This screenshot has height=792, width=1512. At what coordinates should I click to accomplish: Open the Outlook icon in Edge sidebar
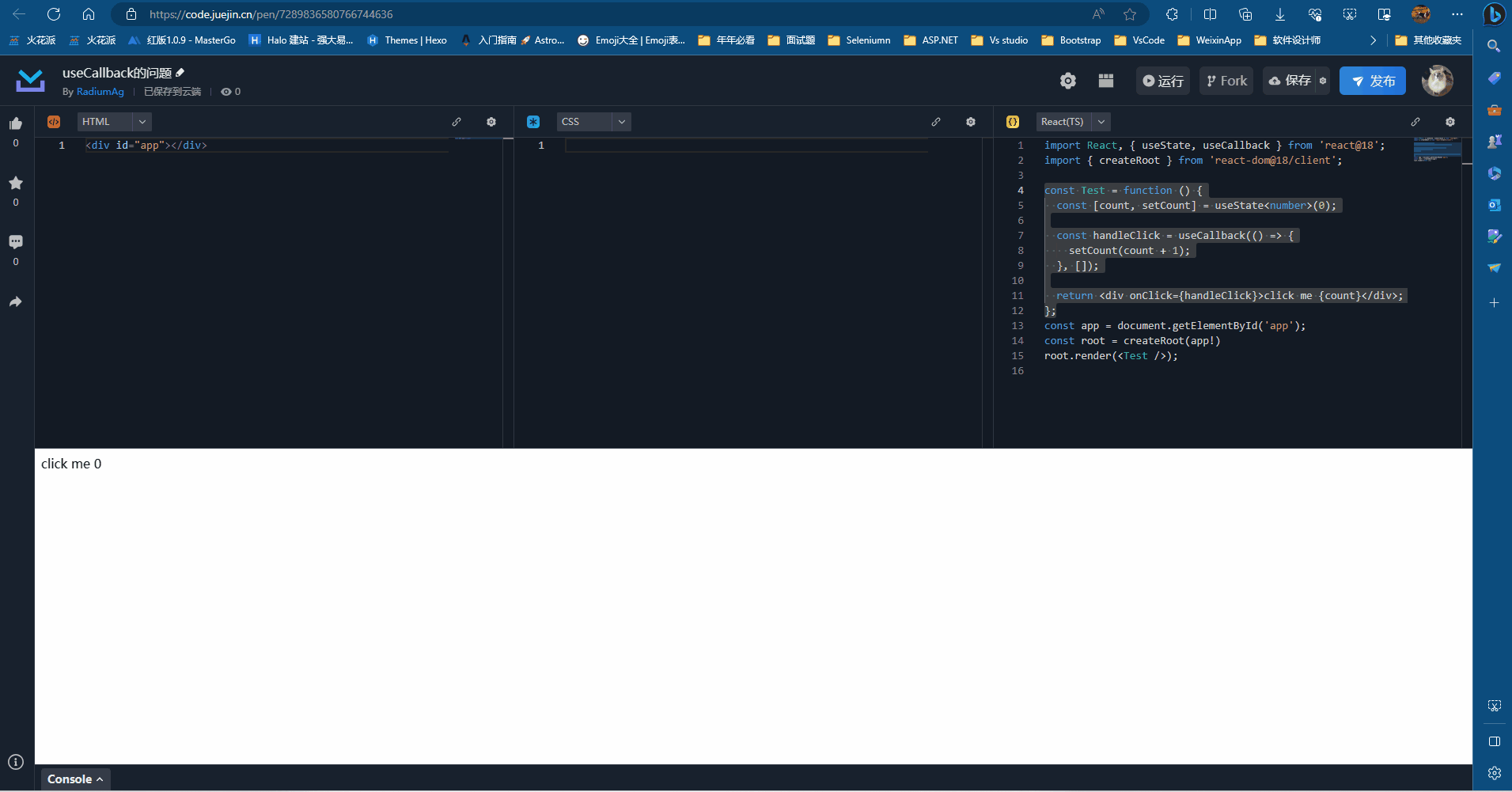coord(1494,205)
